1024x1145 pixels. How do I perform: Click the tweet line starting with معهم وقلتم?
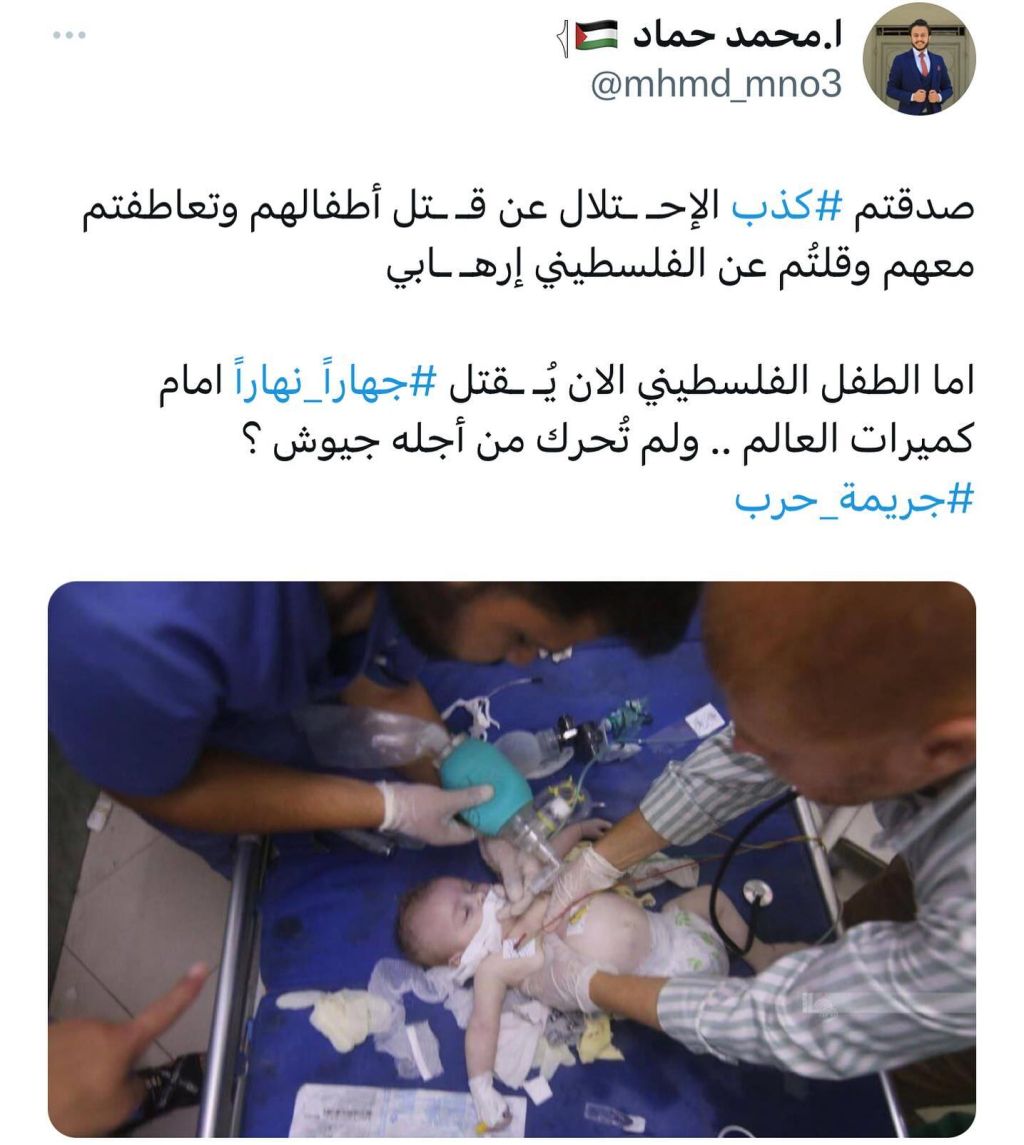click(x=681, y=265)
